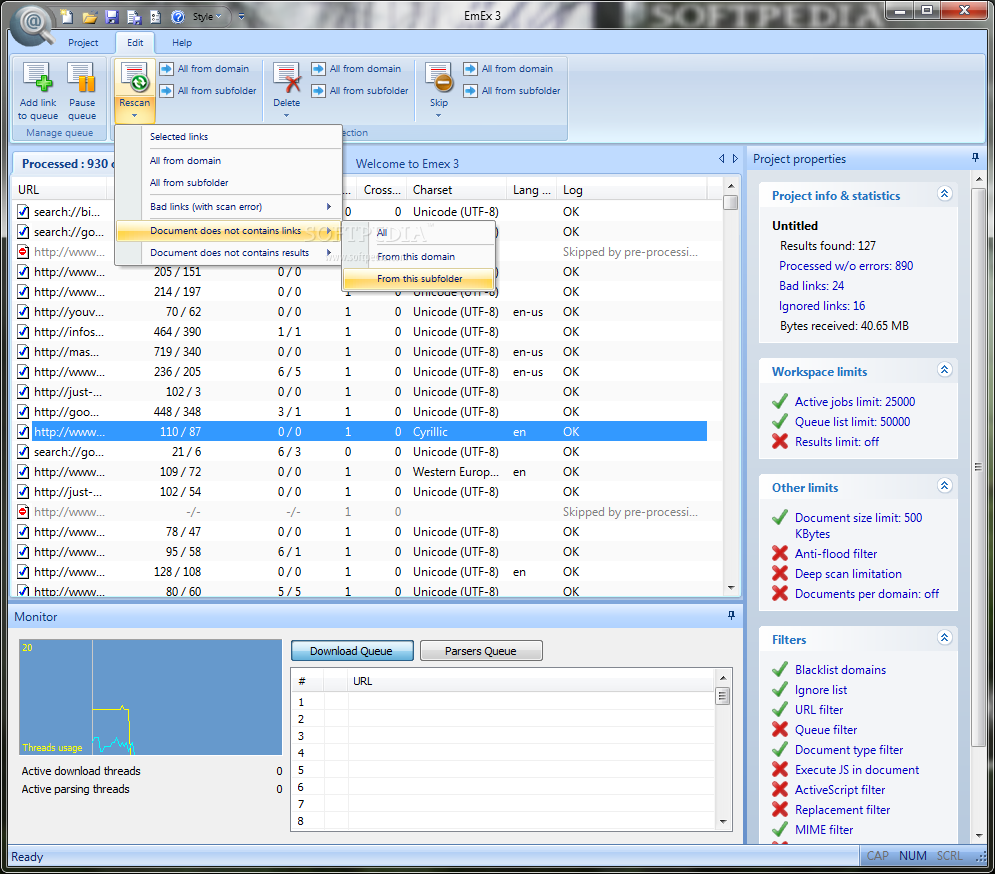Viewport: 995px width, 874px height.
Task: Click Skip All from domain arrow icon
Action: [x=470, y=69]
